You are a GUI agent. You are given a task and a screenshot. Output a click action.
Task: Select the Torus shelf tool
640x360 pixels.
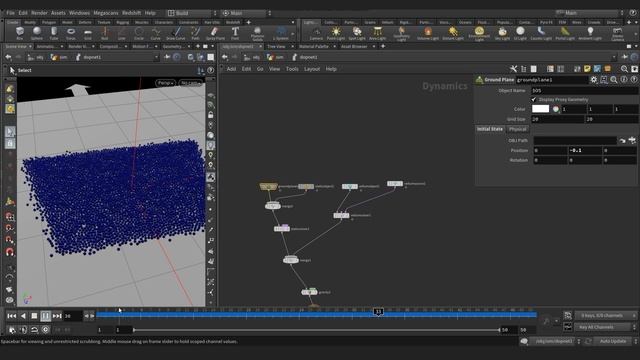click(x=71, y=33)
